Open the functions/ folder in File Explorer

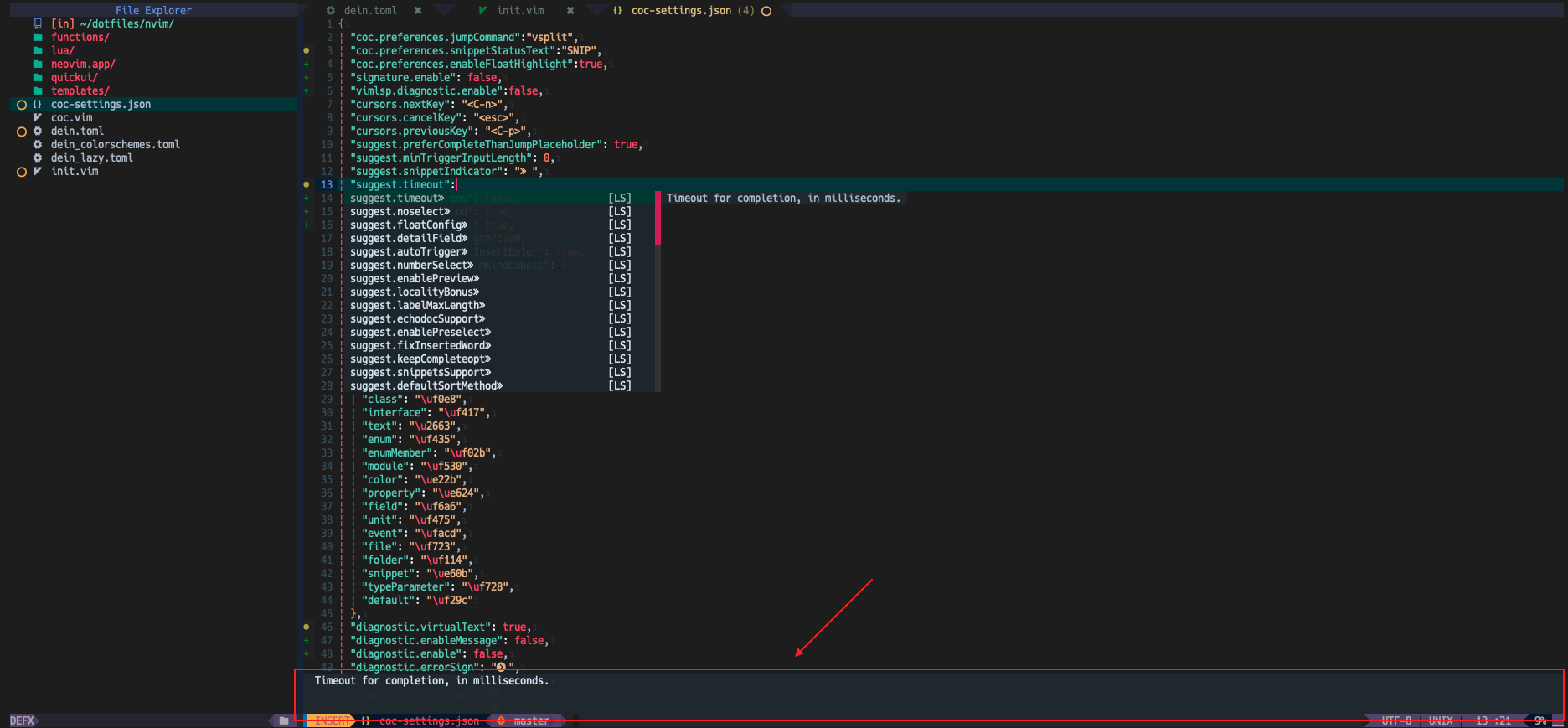pyautogui.click(x=80, y=38)
